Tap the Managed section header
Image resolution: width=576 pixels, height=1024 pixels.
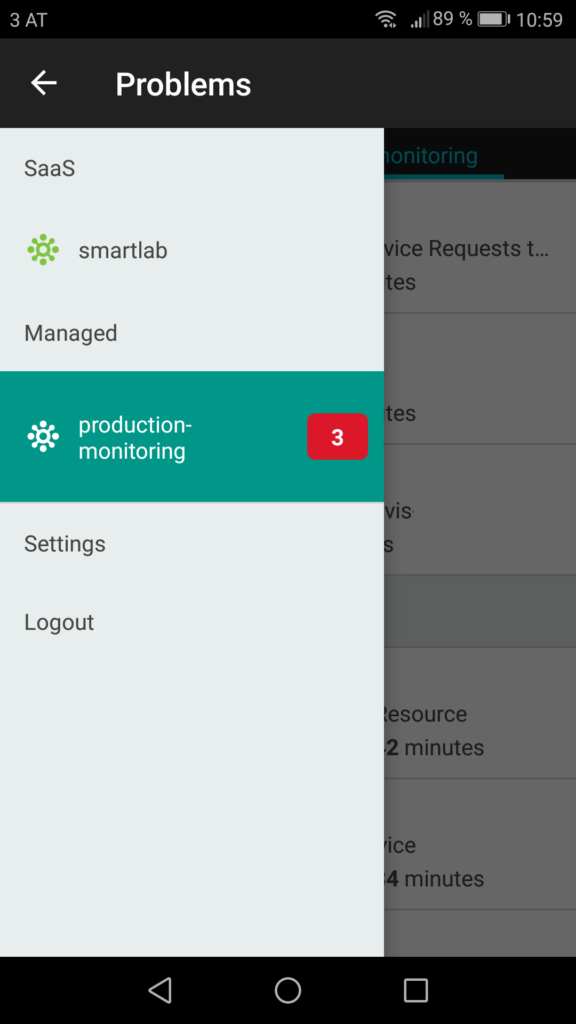pos(71,333)
